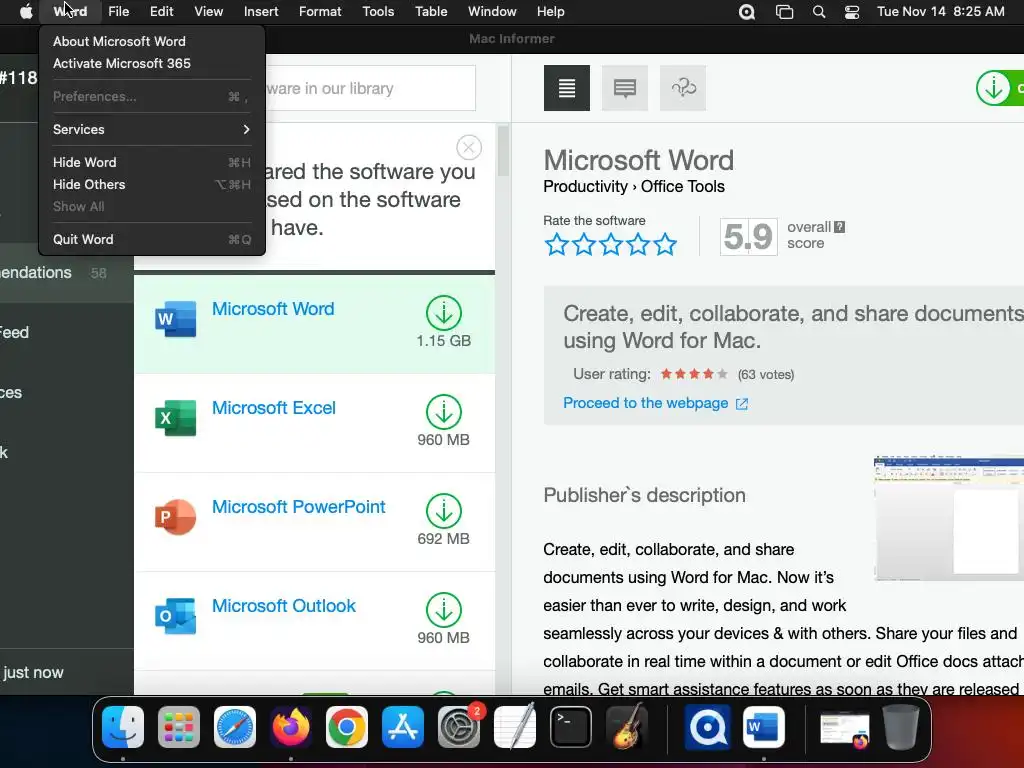
Task: Open the overall score help question mark
Action: 840,227
